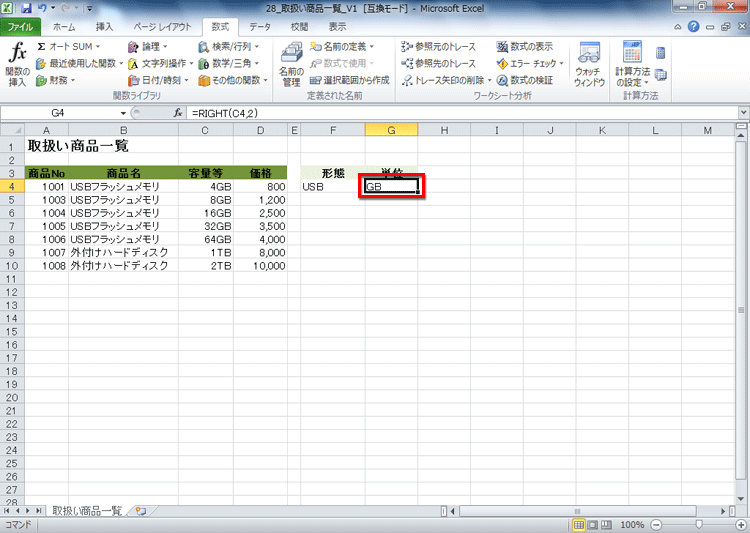Viewport: 750px width, 533px height.
Task: Select the 取扱い商品一覧 sheet tab
Action: (87, 511)
